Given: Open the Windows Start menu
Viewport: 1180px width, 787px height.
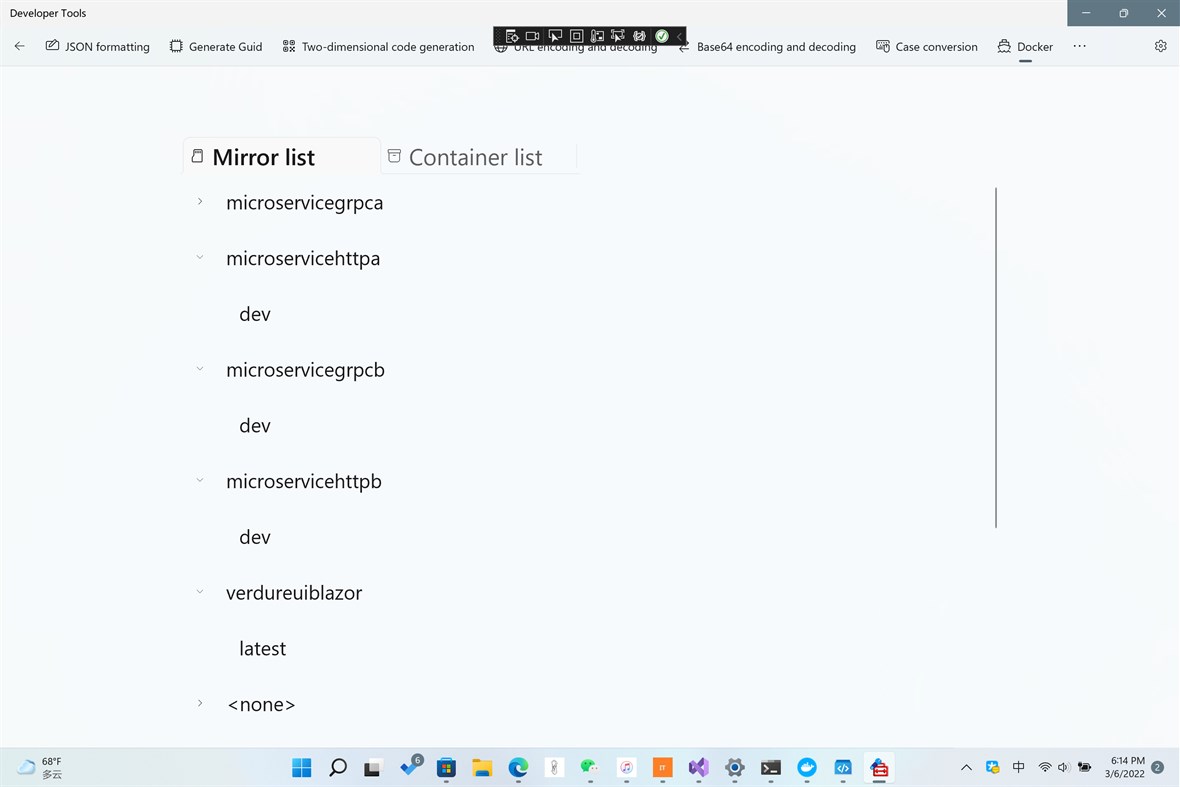Looking at the screenshot, I should [302, 767].
